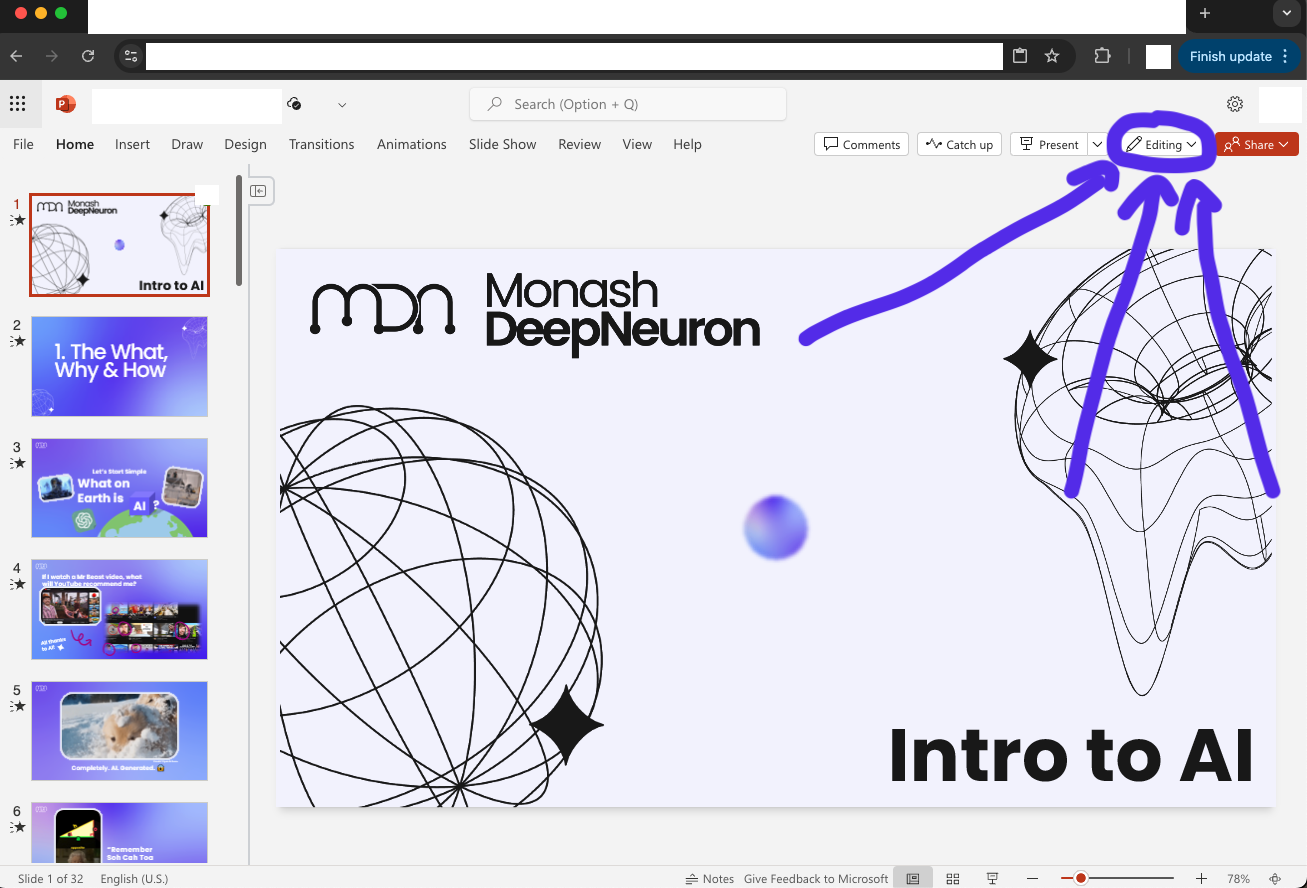Select the slide 6 thumbnail
This screenshot has width=1307, height=888.
point(119,832)
